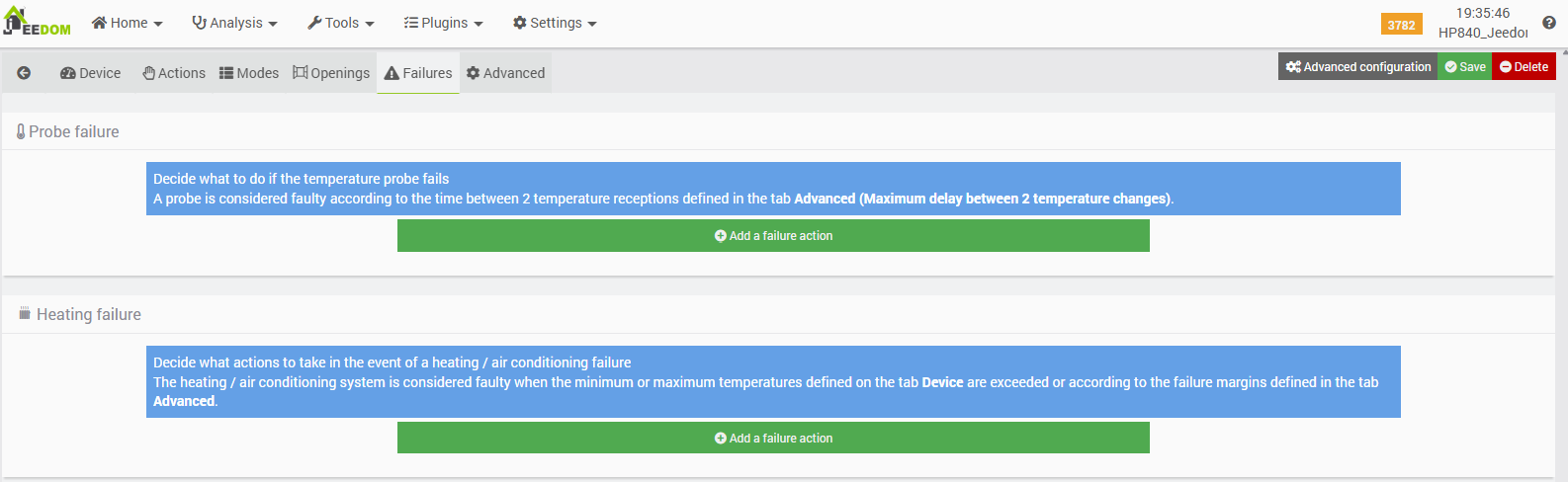Image resolution: width=1568 pixels, height=482 pixels.
Task: Open the Home dropdown menu
Action: click(x=127, y=23)
